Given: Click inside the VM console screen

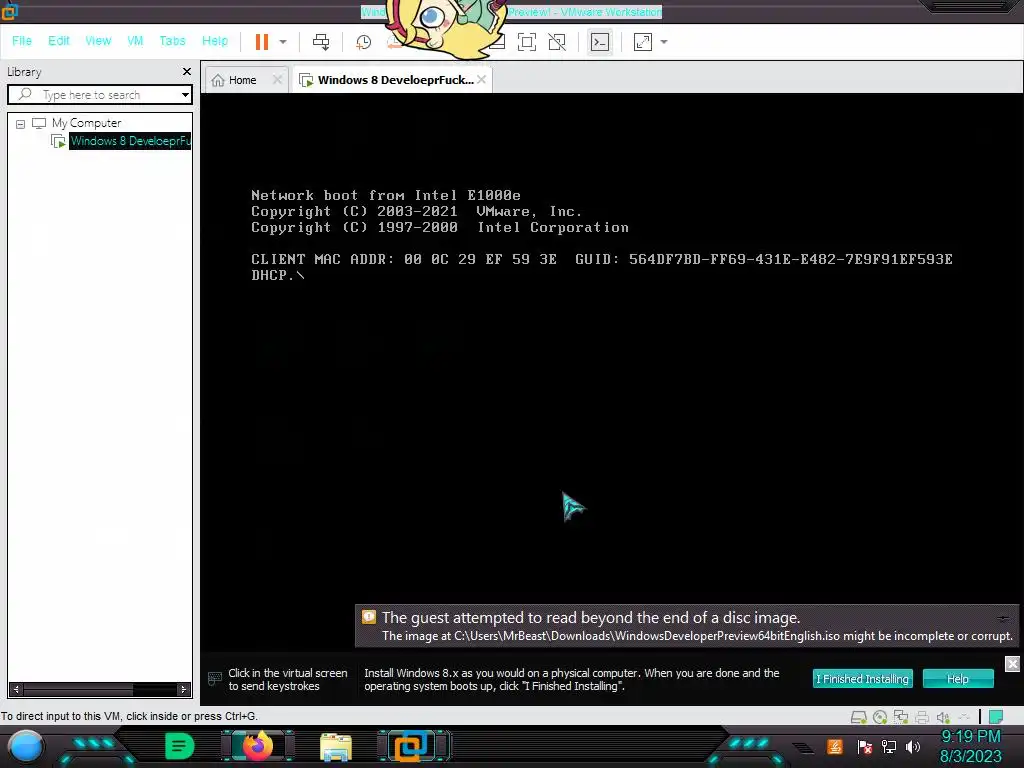Looking at the screenshot, I should click(611, 372).
